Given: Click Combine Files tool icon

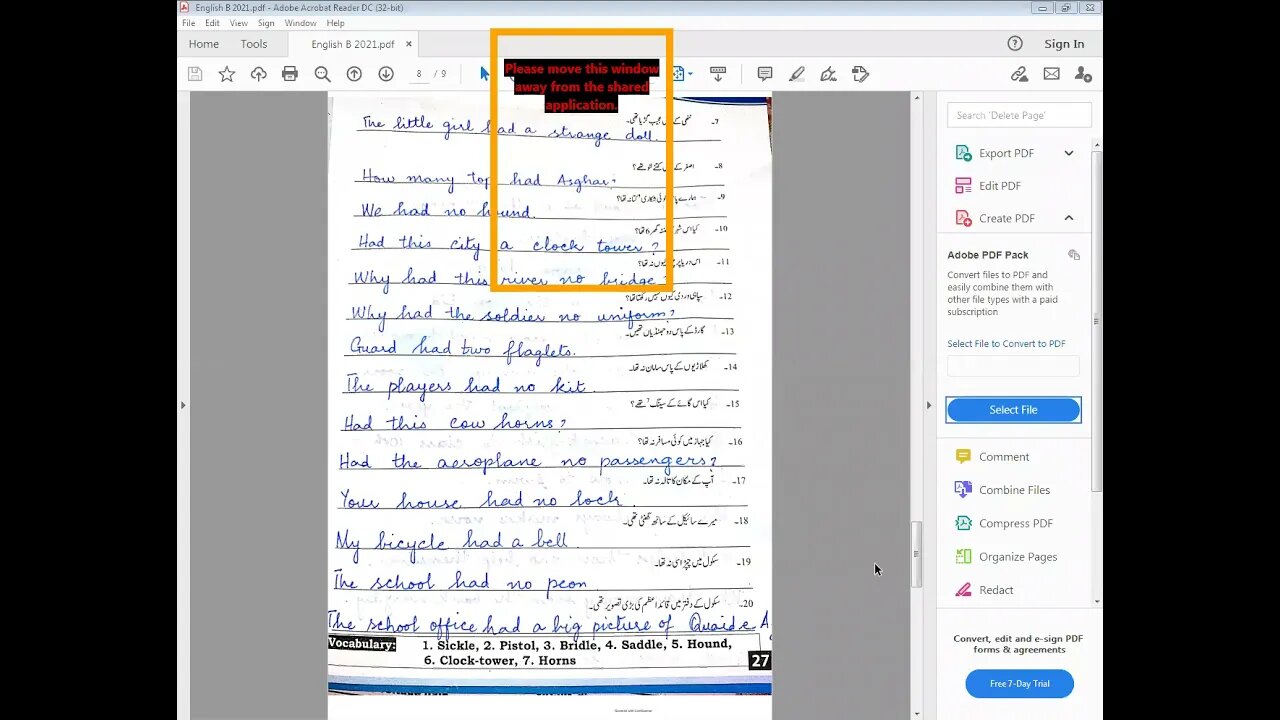Looking at the screenshot, I should tap(963, 489).
